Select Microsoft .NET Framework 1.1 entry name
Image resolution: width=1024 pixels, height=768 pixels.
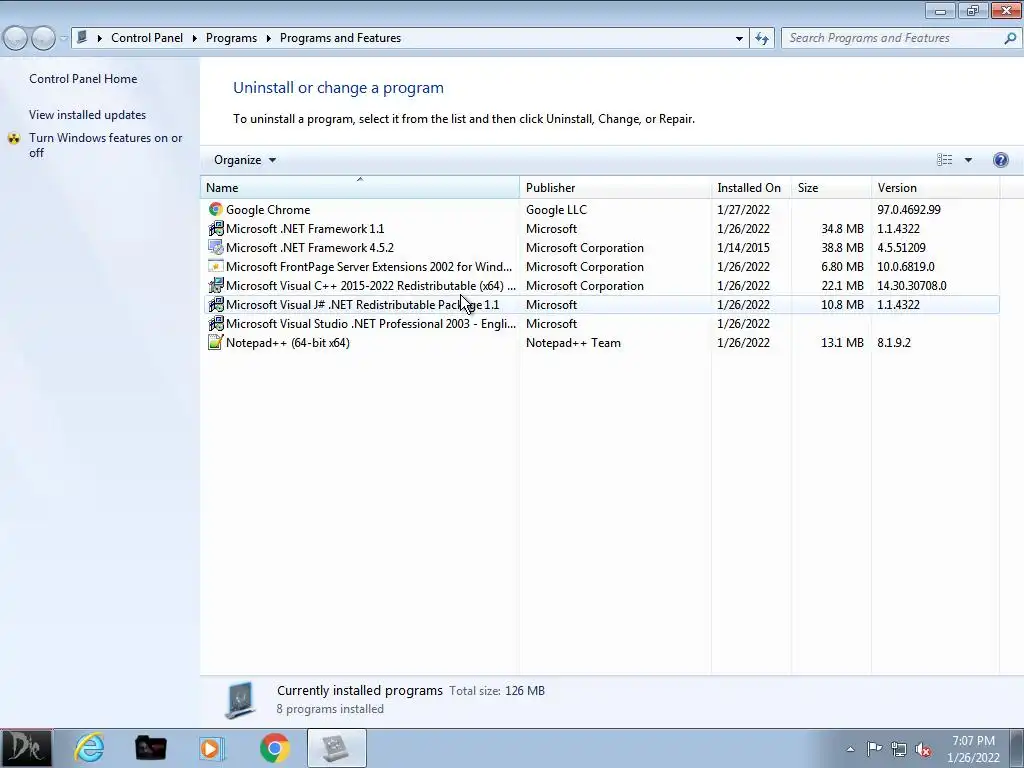point(305,229)
